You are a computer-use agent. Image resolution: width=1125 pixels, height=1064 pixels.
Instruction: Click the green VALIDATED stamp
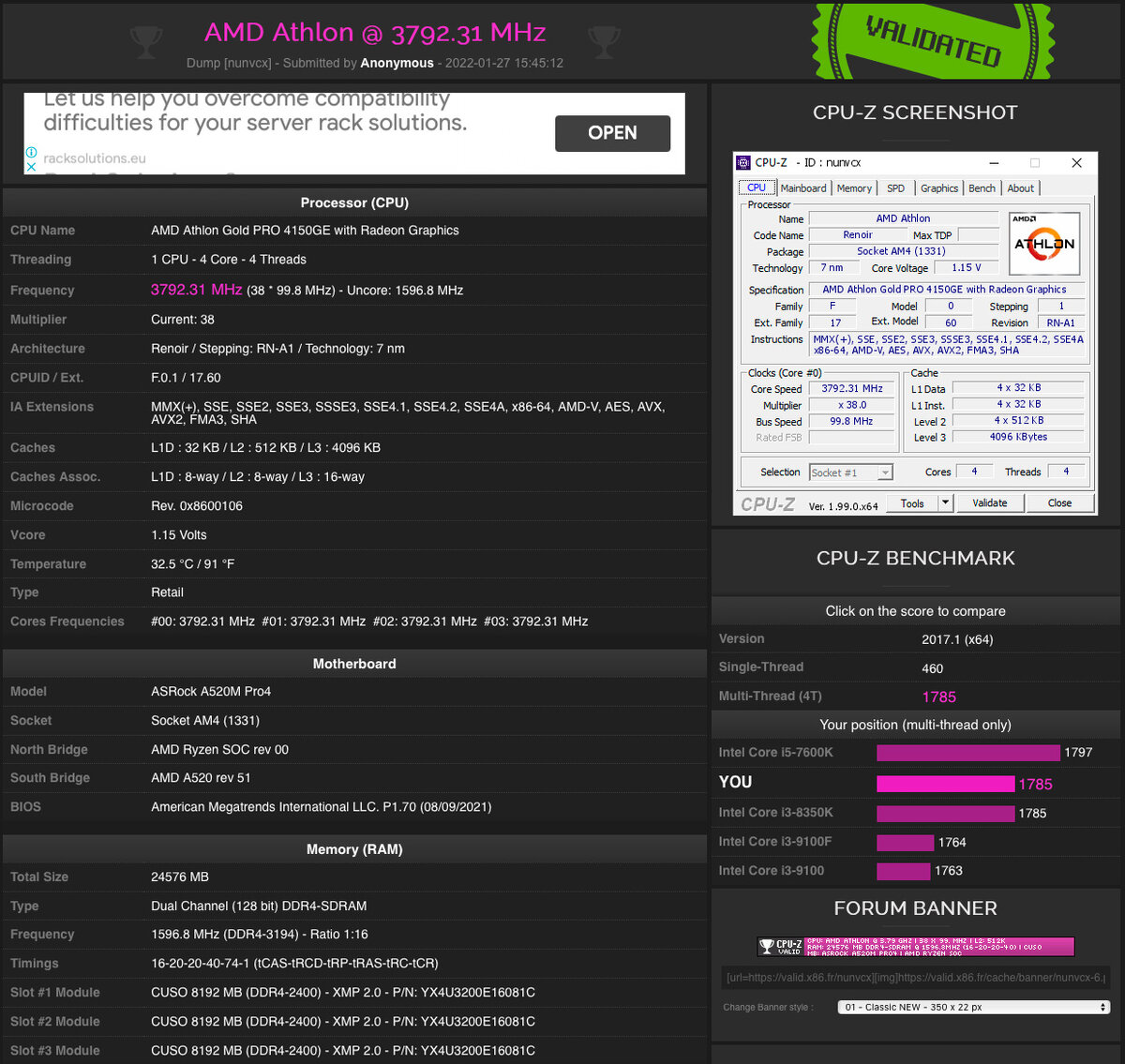(x=933, y=40)
